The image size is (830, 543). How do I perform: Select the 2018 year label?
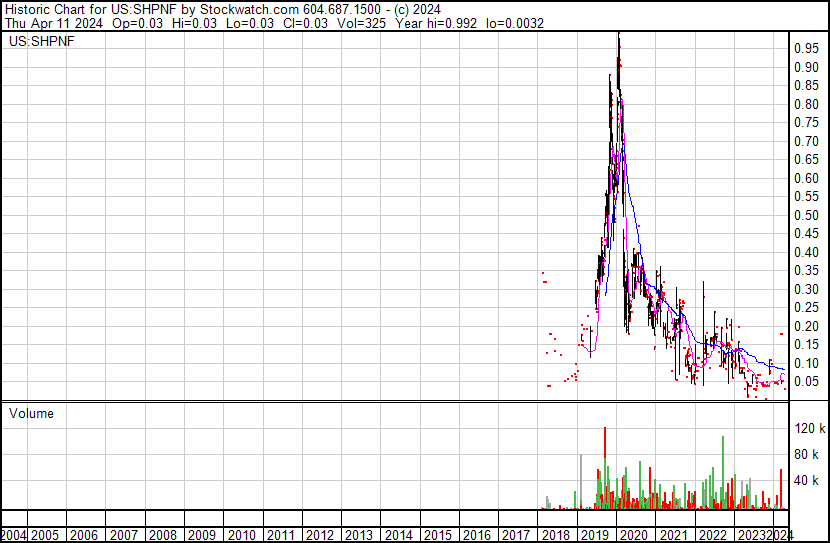pyautogui.click(x=556, y=535)
